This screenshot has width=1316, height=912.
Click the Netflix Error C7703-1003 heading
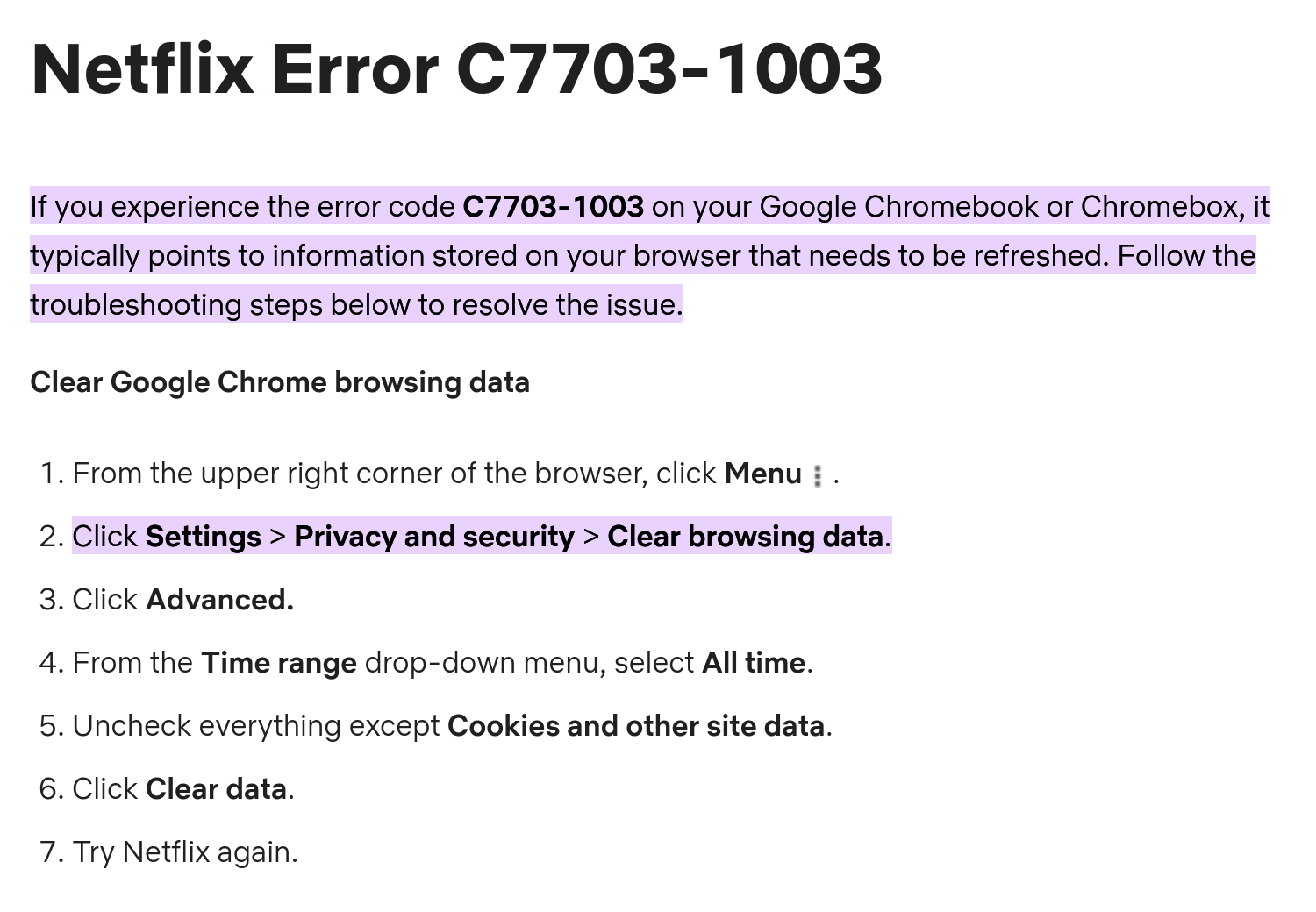click(456, 68)
